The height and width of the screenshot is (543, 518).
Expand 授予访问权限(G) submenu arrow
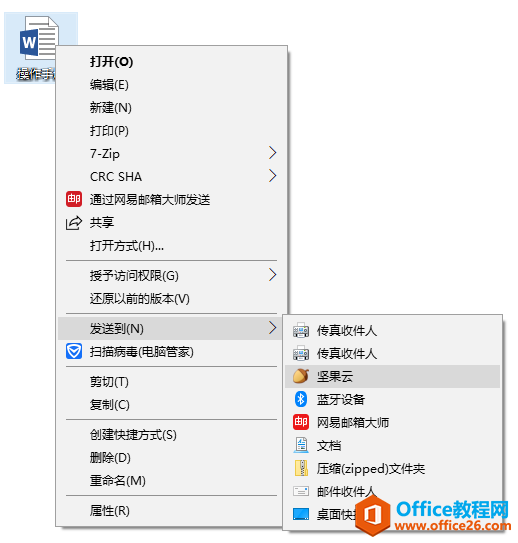click(x=273, y=275)
